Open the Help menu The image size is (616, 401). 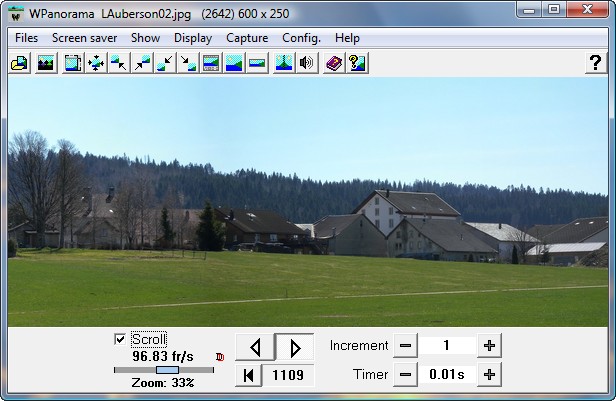[347, 38]
